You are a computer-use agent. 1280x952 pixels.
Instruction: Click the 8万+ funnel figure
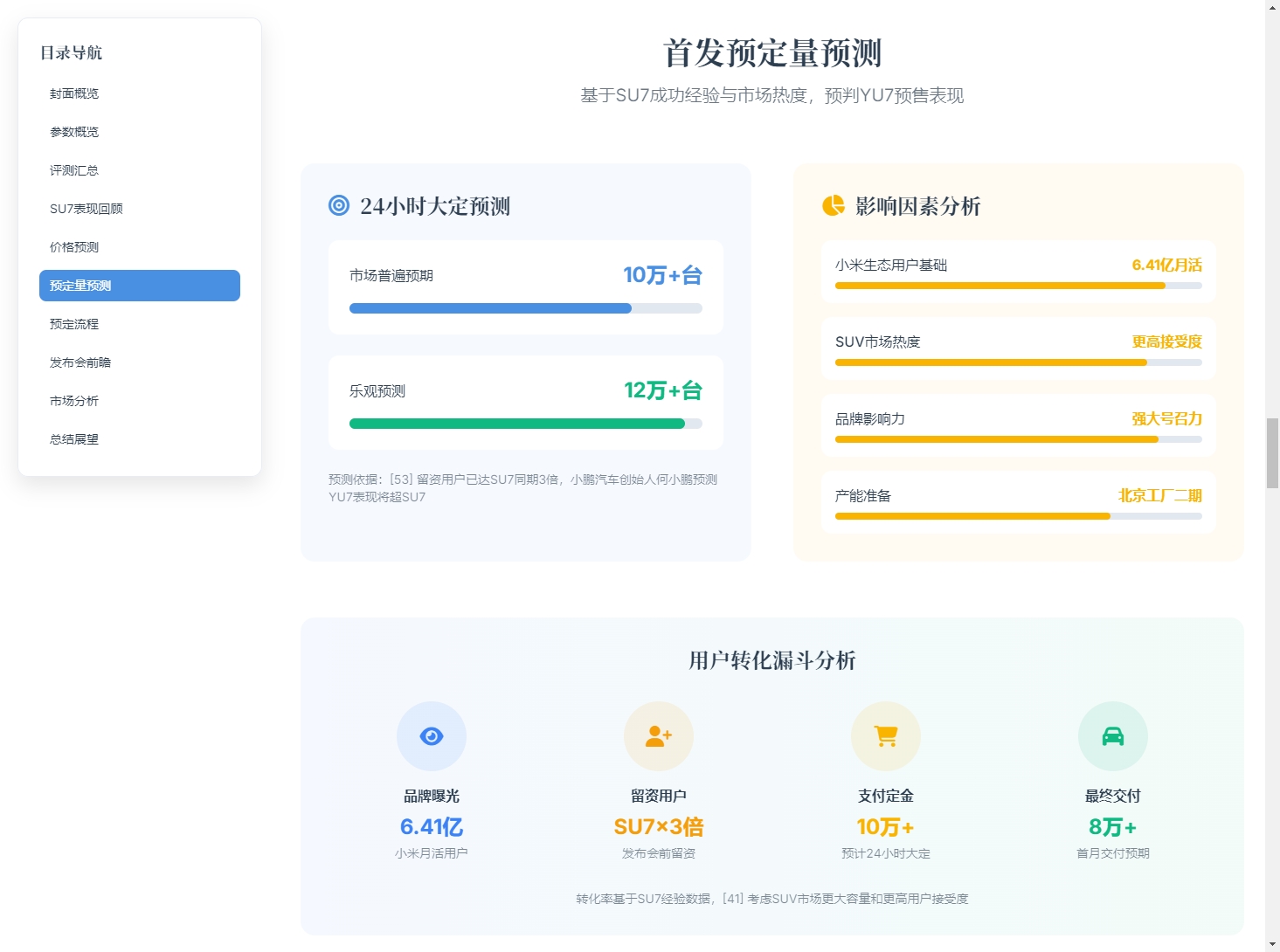click(x=1113, y=826)
